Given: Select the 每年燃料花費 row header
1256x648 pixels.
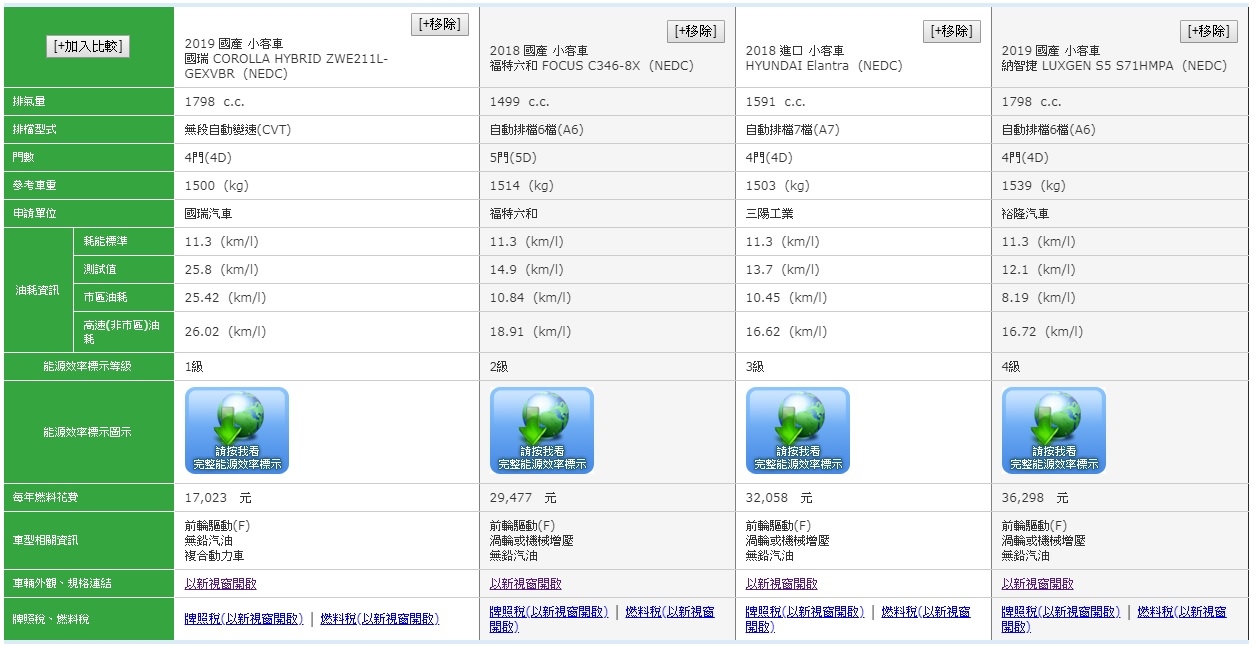Looking at the screenshot, I should [x=89, y=498].
